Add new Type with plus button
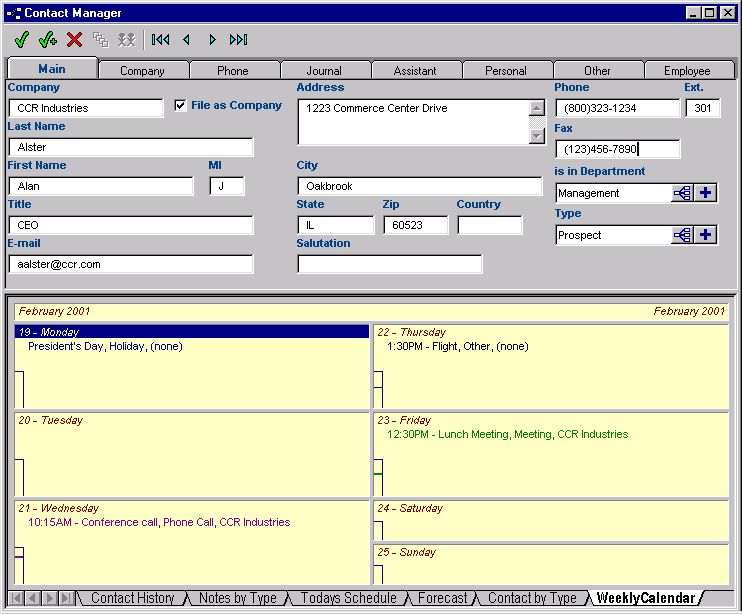 pos(707,235)
